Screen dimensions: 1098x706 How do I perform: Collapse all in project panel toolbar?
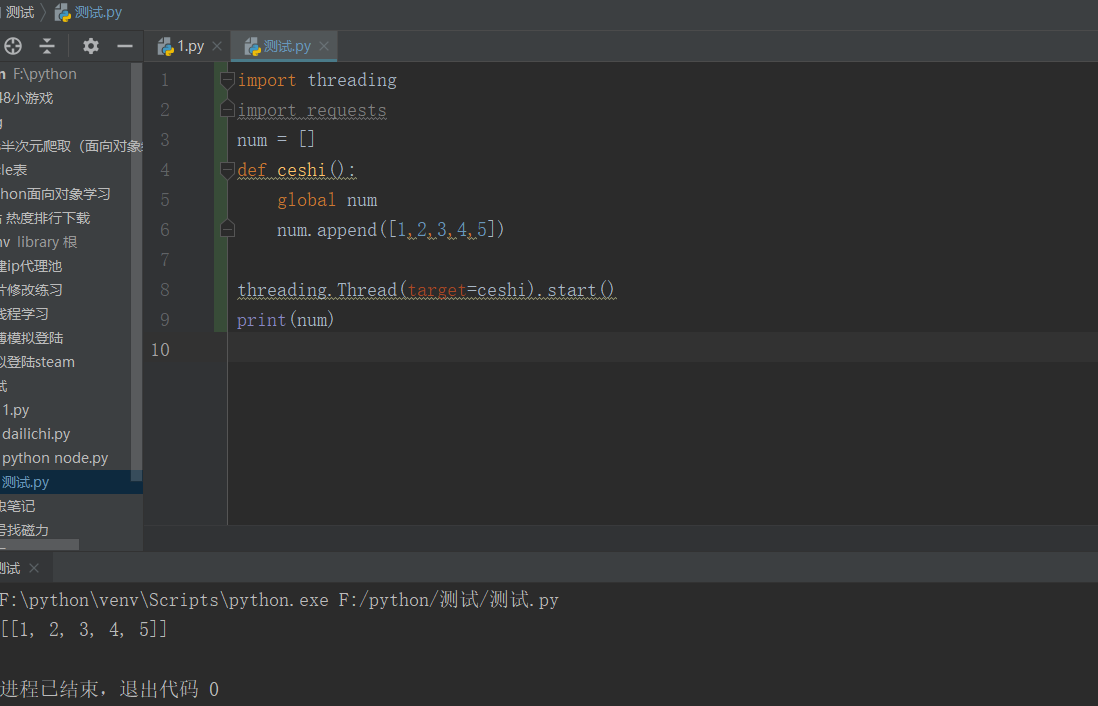coord(47,46)
